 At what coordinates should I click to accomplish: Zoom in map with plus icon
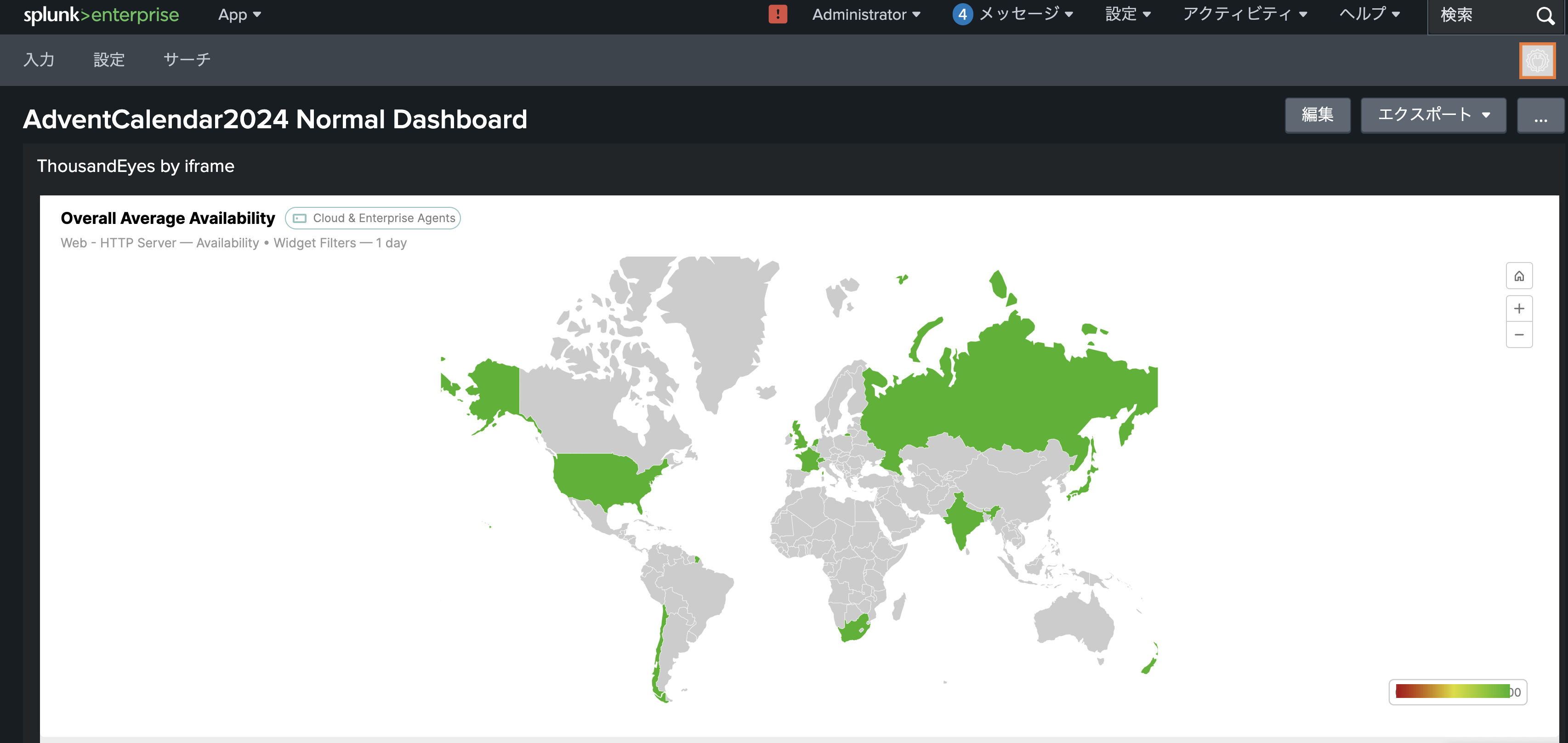coord(1519,309)
